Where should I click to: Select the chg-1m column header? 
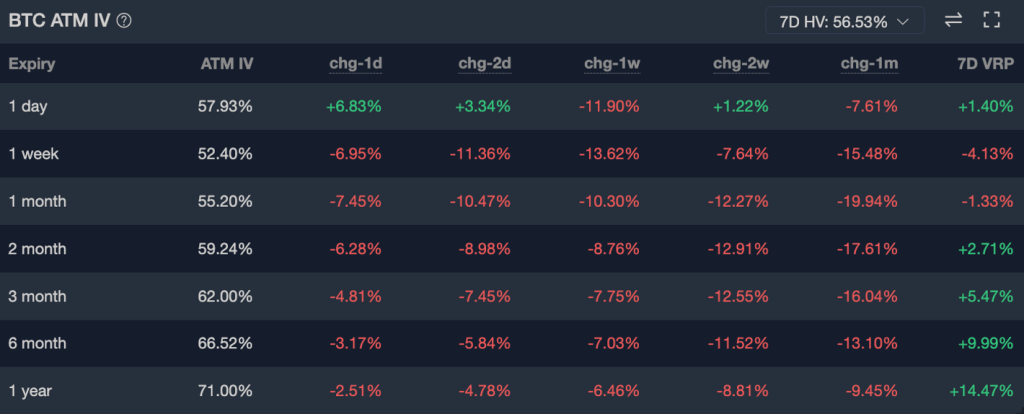[x=869, y=64]
